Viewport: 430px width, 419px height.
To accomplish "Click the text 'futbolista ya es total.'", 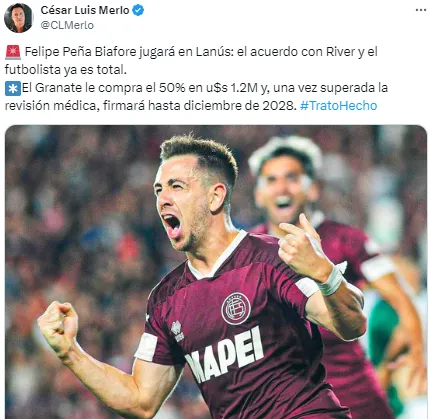I will [66, 70].
